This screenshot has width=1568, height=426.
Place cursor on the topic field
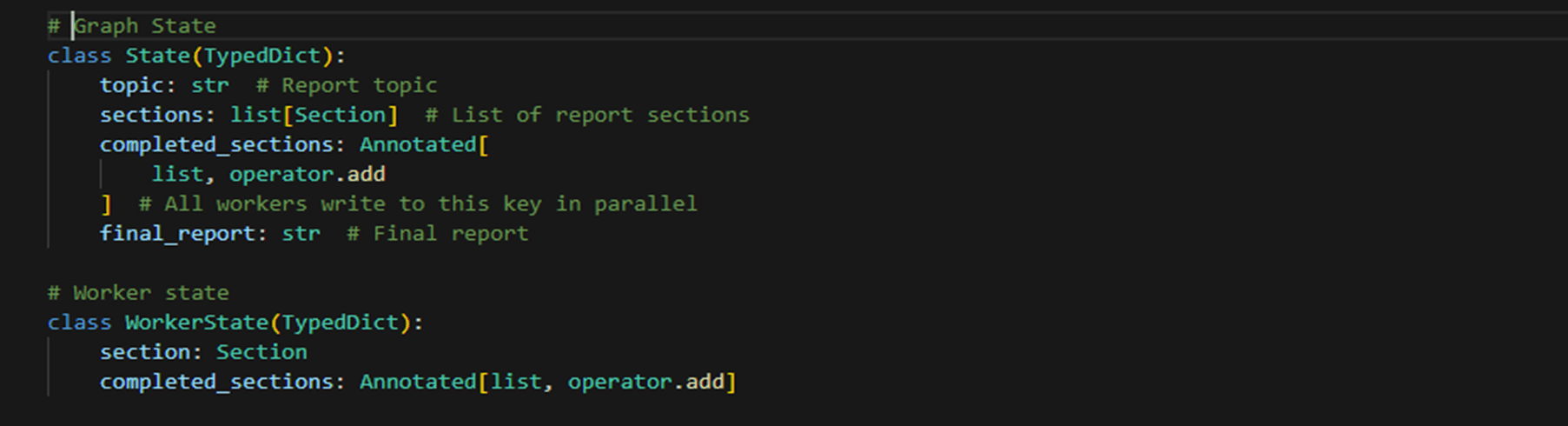pyautogui.click(x=131, y=85)
